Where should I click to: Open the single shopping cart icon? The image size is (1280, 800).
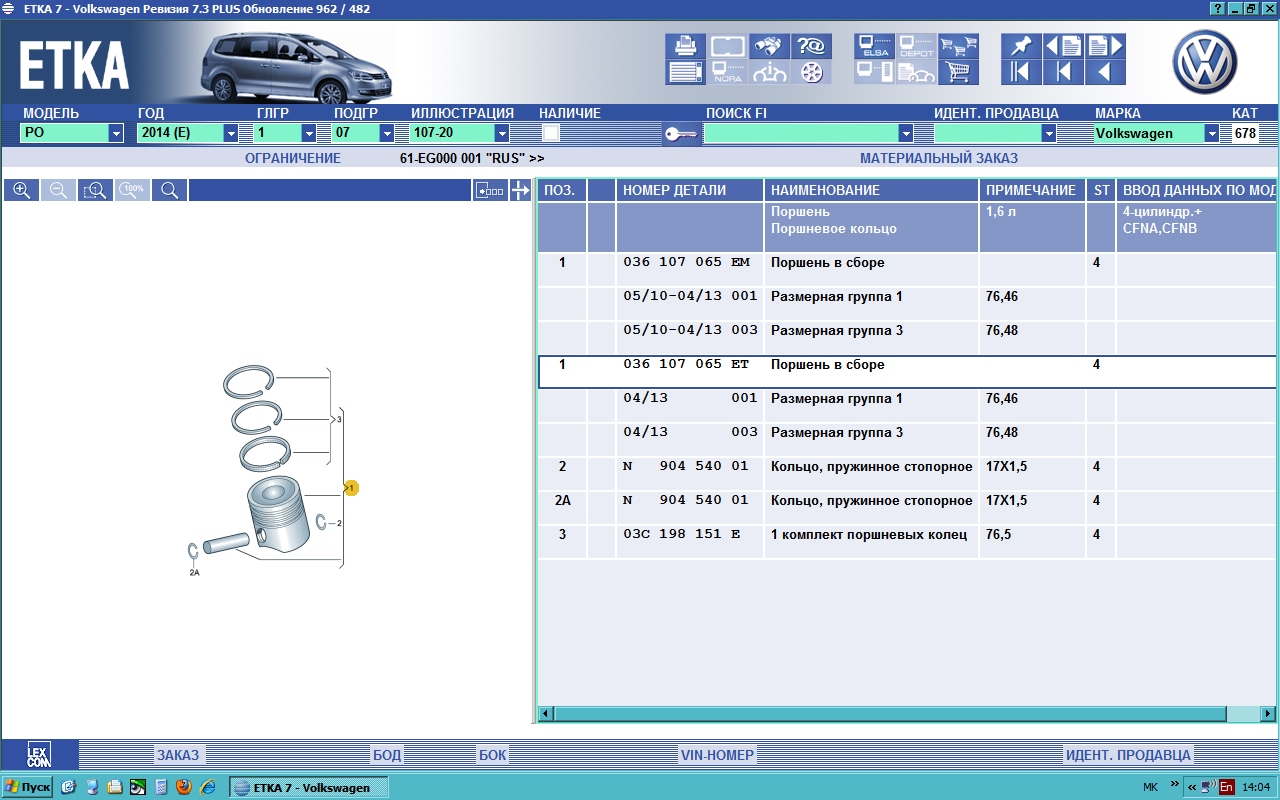coord(959,72)
